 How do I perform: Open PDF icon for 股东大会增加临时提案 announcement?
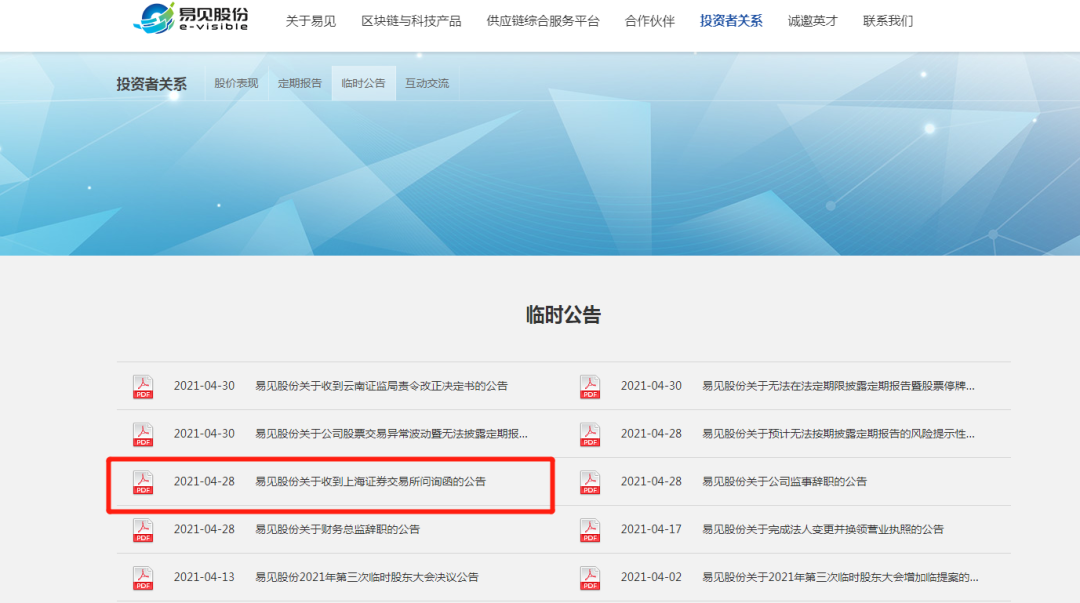pos(590,578)
